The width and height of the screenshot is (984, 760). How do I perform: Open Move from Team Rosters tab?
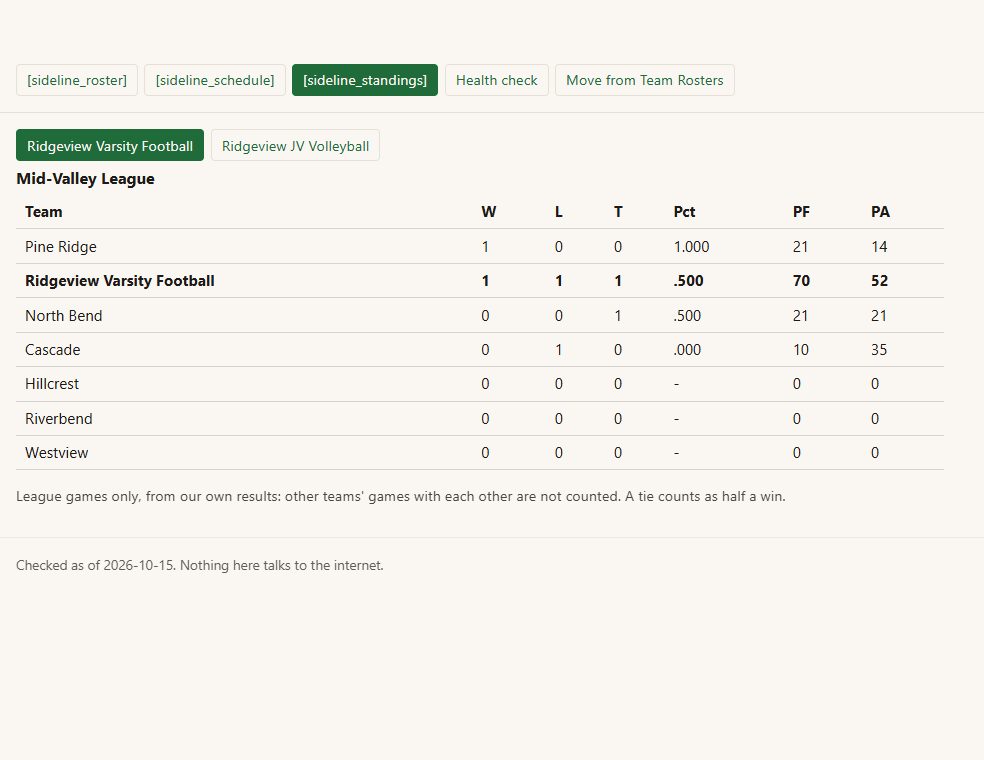(x=644, y=80)
